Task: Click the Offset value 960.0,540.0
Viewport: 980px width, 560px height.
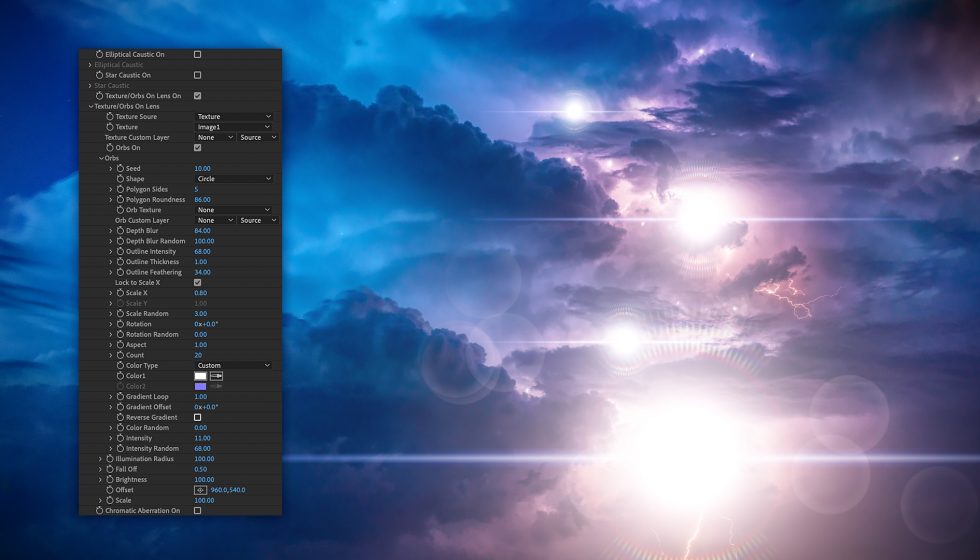Action: (x=228, y=490)
